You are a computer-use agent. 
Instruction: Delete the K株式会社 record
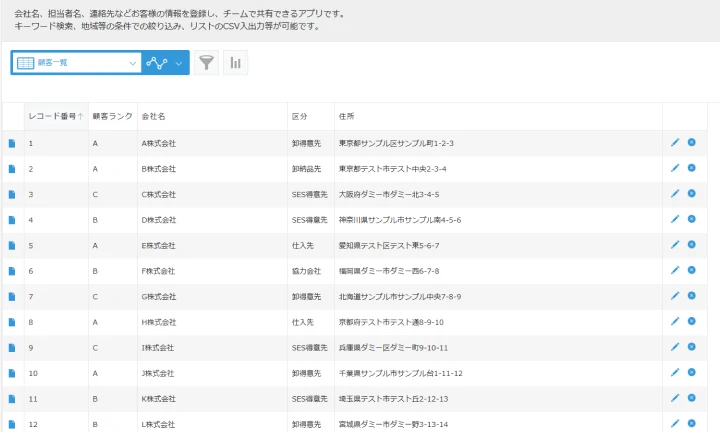[x=692, y=398]
